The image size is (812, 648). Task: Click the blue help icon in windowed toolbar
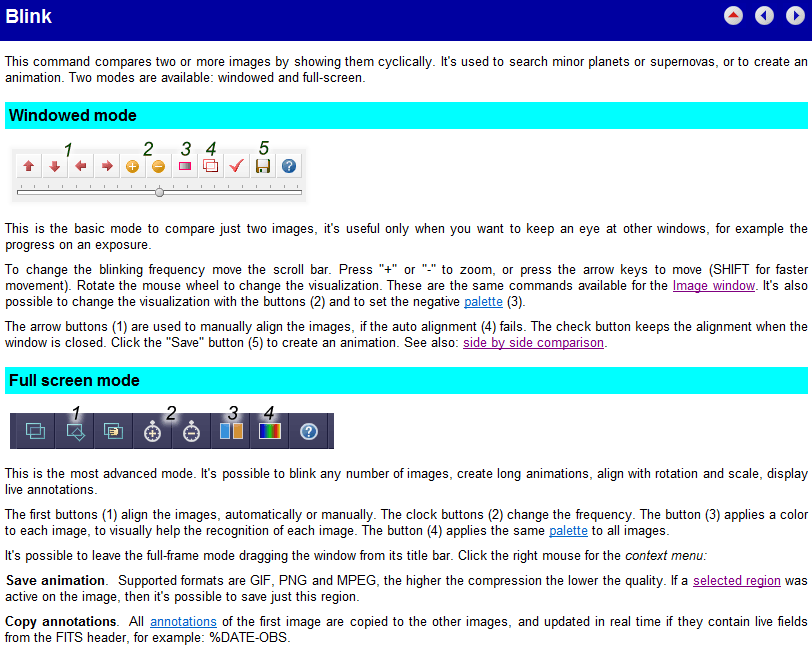[x=289, y=166]
